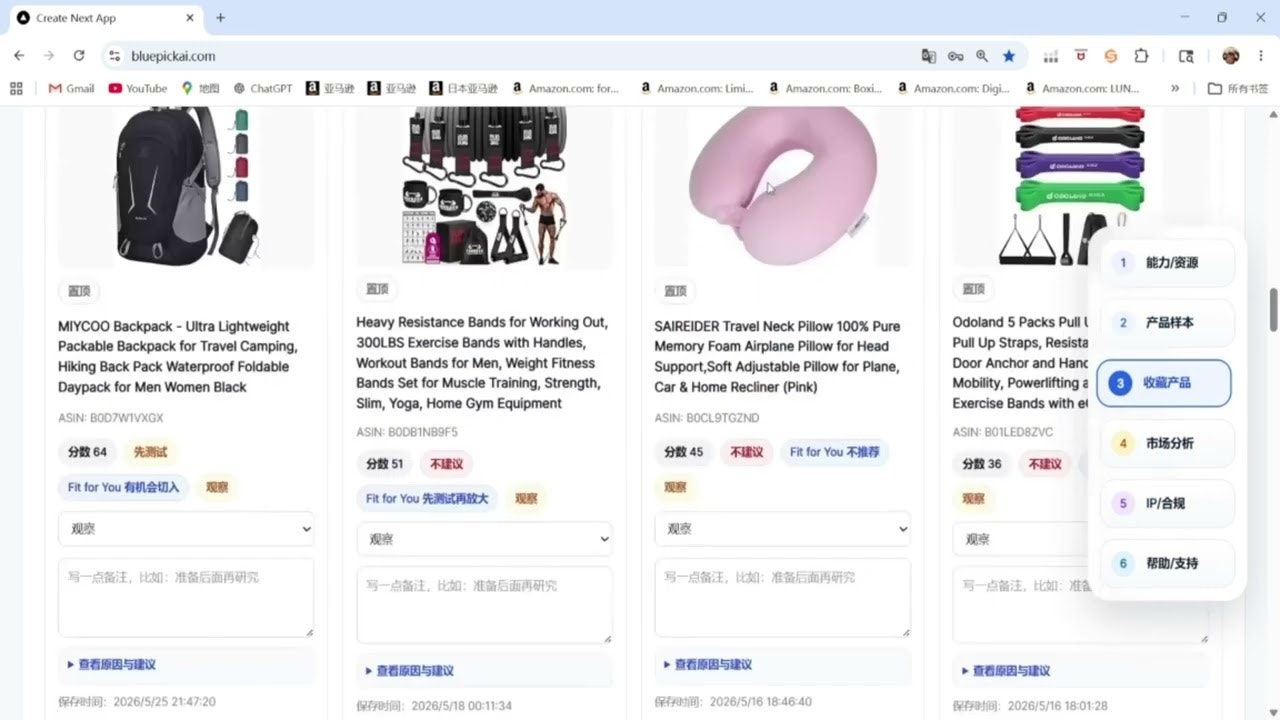Open the YouTube bookmark

tap(138, 88)
